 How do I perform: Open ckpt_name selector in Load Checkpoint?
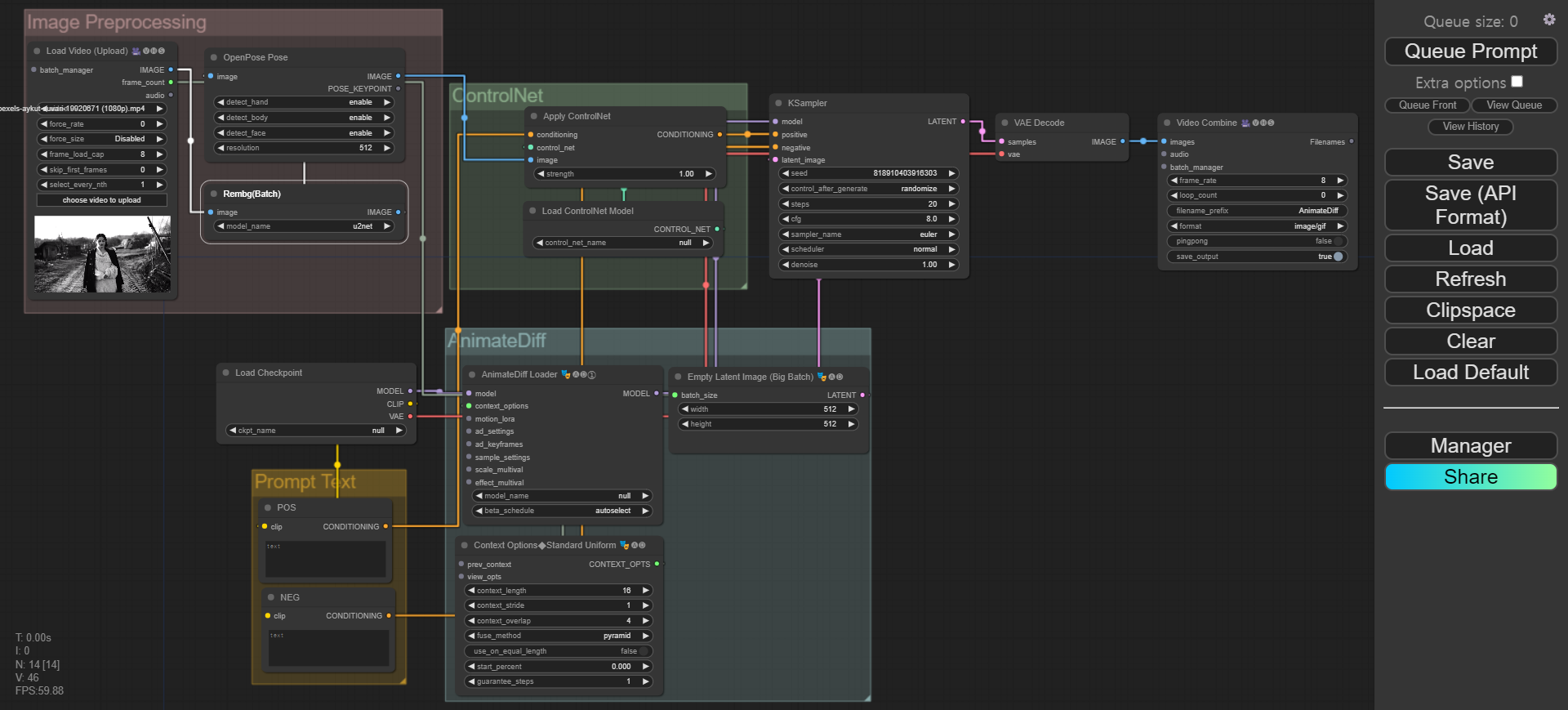coord(316,431)
